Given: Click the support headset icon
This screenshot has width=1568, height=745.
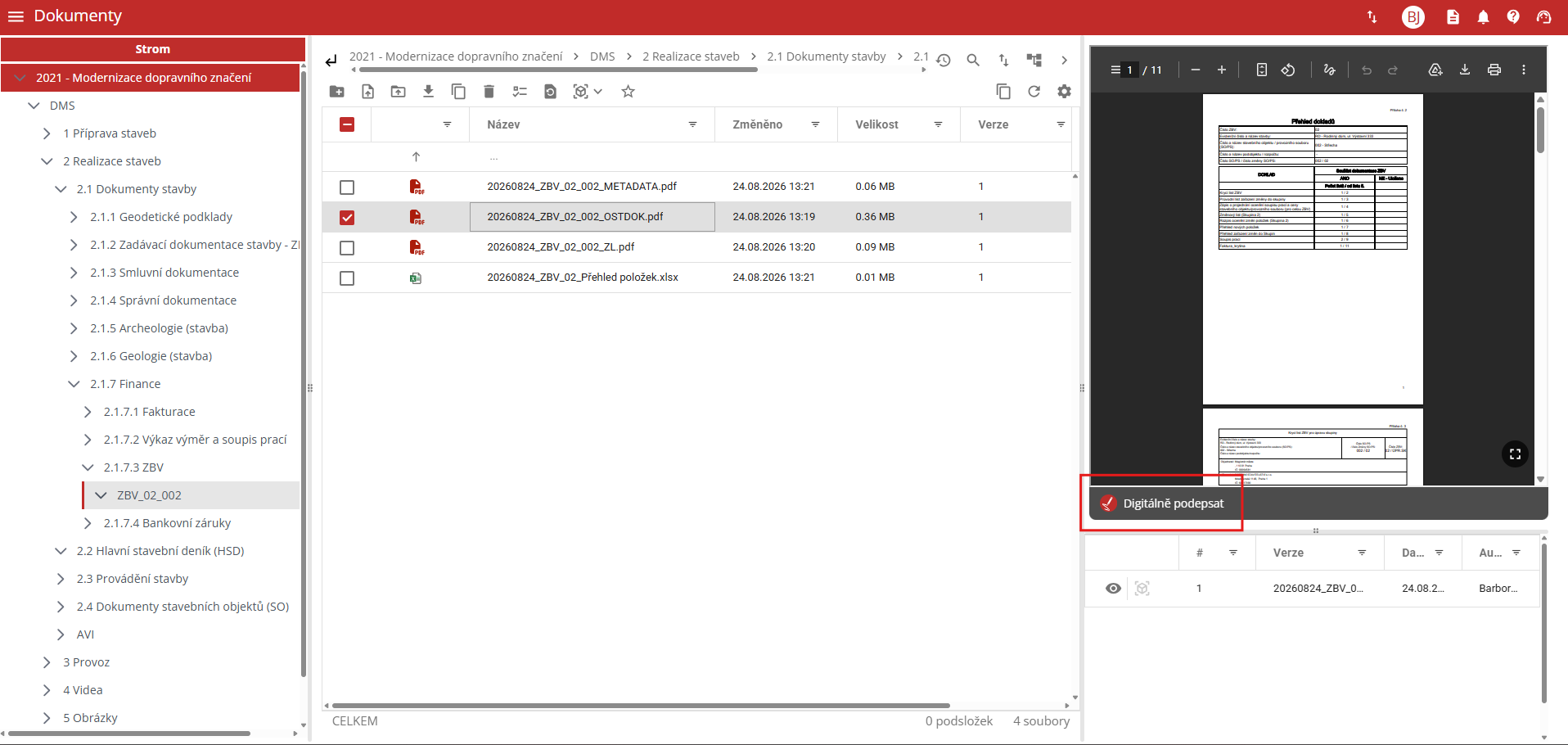Looking at the screenshot, I should click(x=1543, y=17).
